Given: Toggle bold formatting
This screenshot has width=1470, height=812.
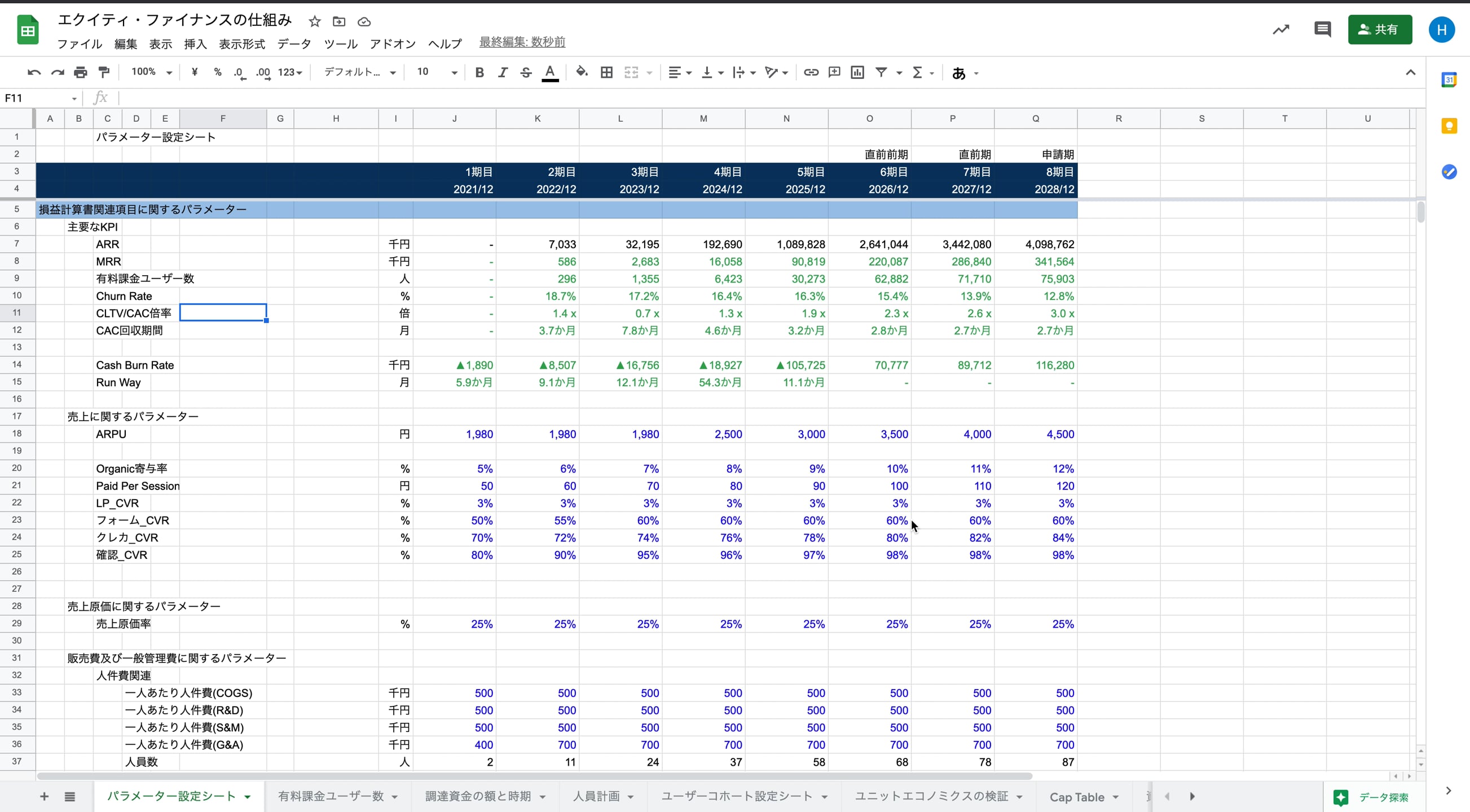Looking at the screenshot, I should coord(479,73).
